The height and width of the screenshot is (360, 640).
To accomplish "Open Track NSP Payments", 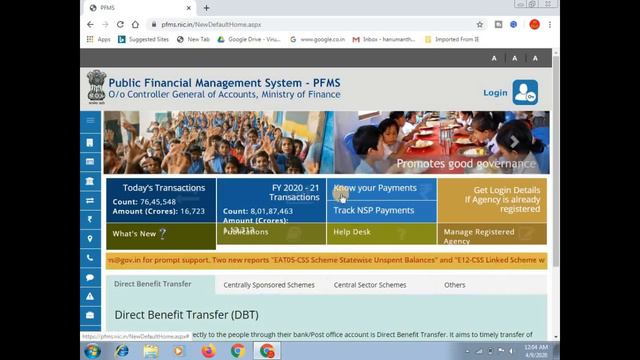I will pos(381,211).
